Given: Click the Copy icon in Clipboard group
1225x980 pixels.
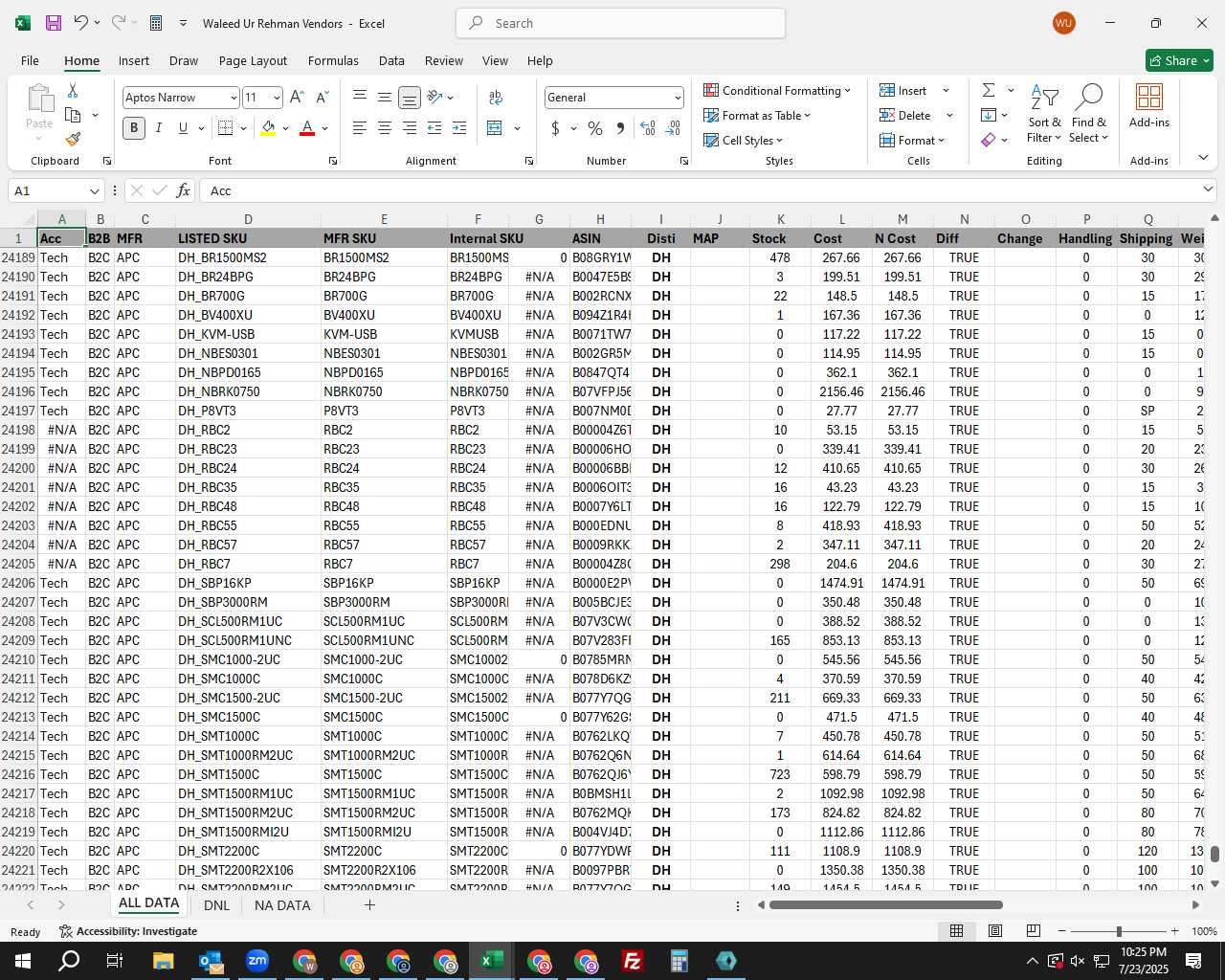Looking at the screenshot, I should click(73, 115).
